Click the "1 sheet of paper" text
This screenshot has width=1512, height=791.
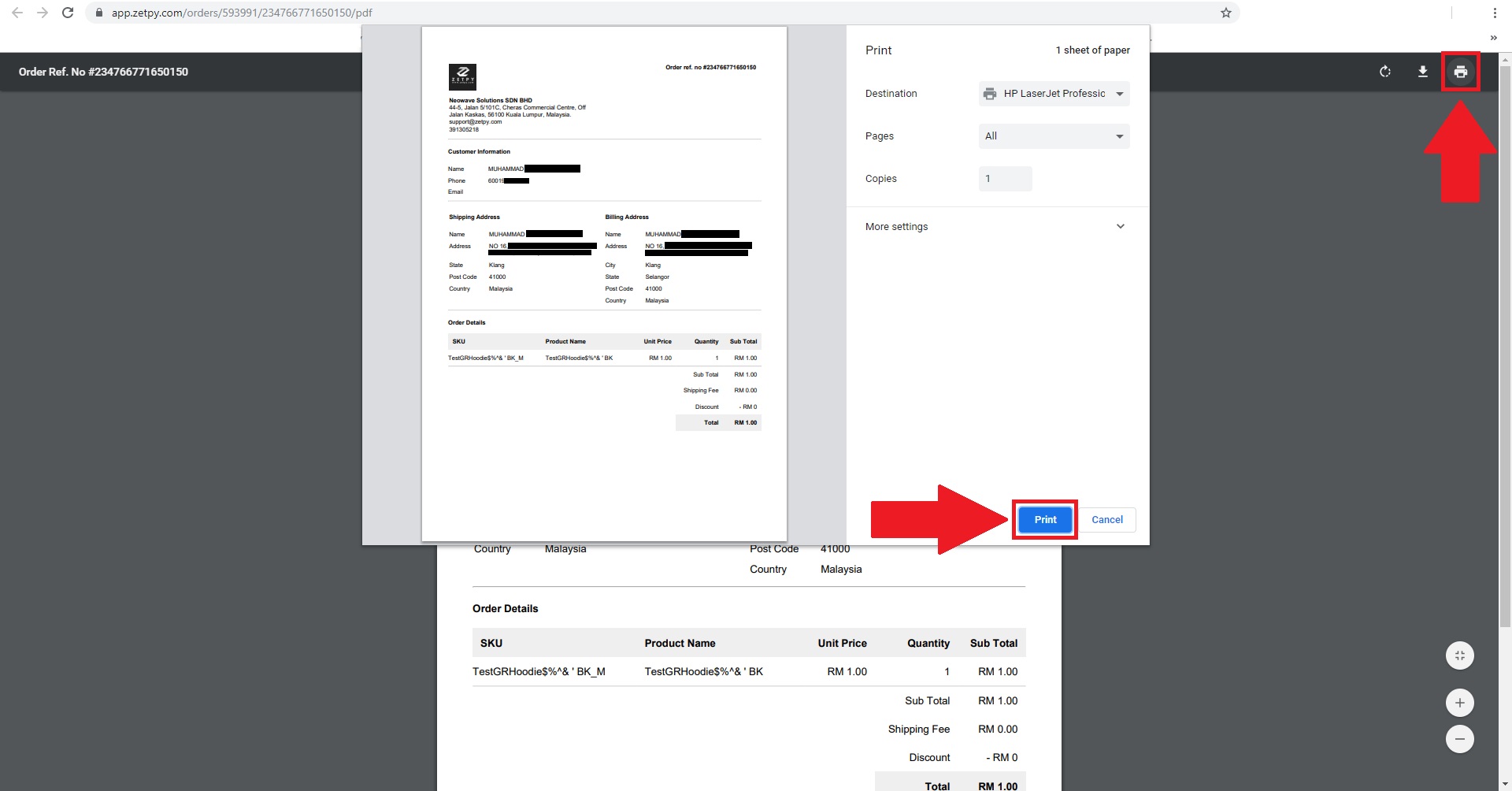(1092, 50)
